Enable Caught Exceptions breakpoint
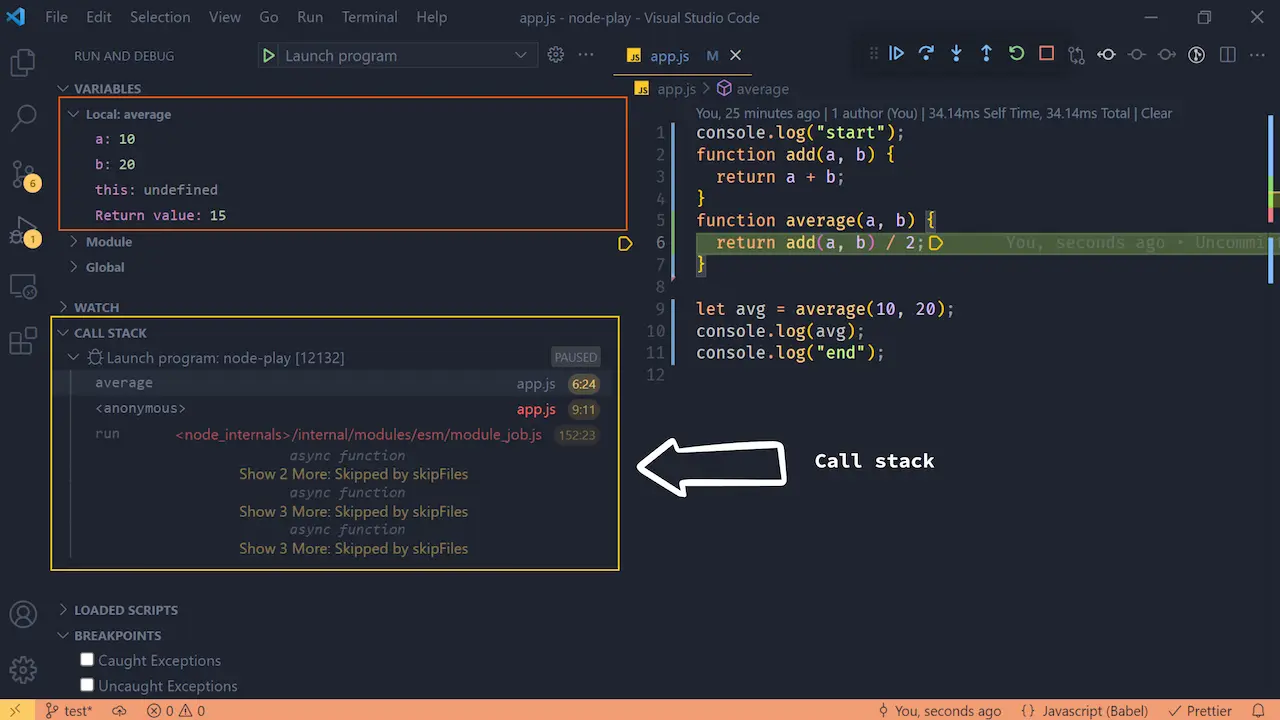 tap(87, 660)
